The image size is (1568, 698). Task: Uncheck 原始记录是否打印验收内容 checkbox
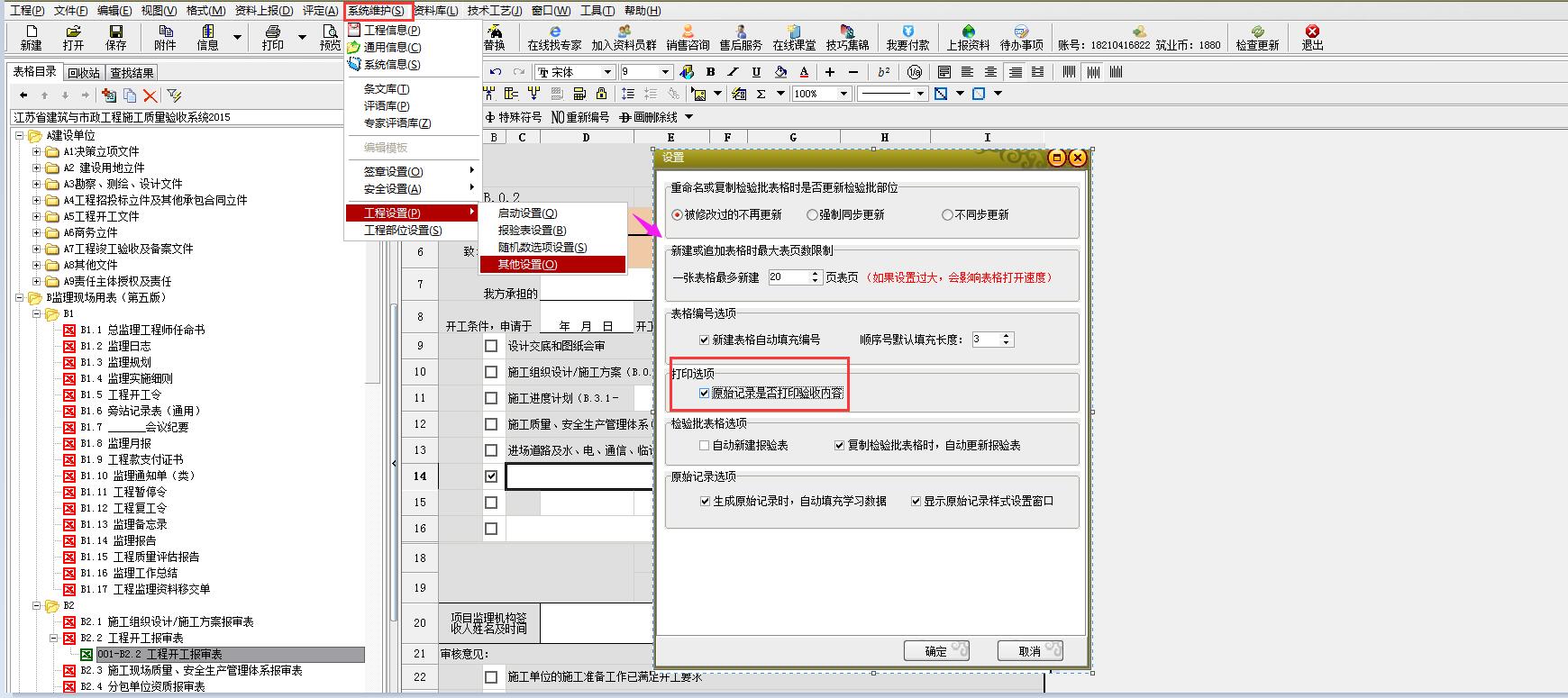point(705,394)
